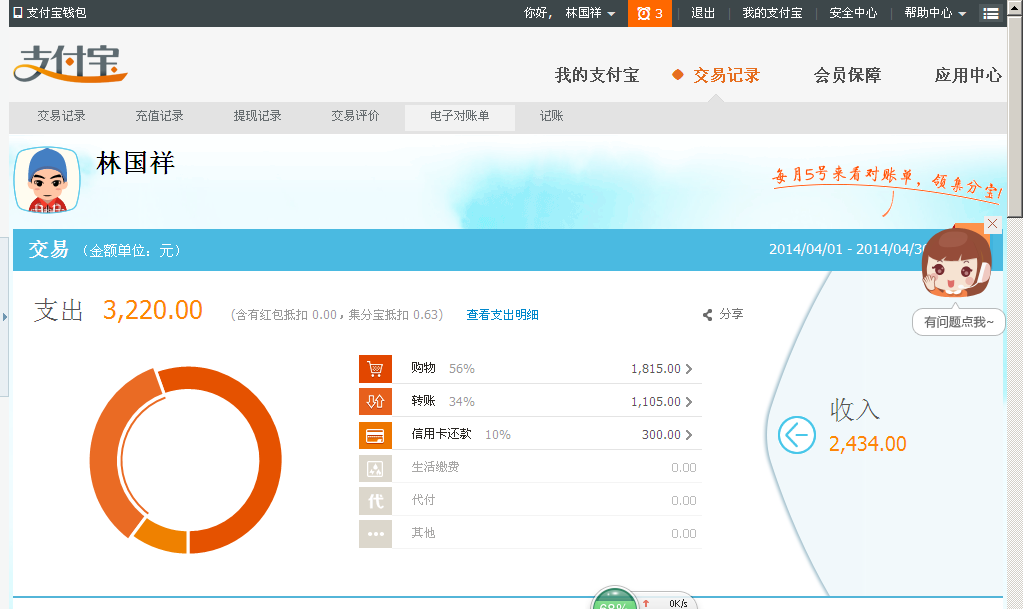Switch to the 电子对账单 tab

pyautogui.click(x=459, y=116)
